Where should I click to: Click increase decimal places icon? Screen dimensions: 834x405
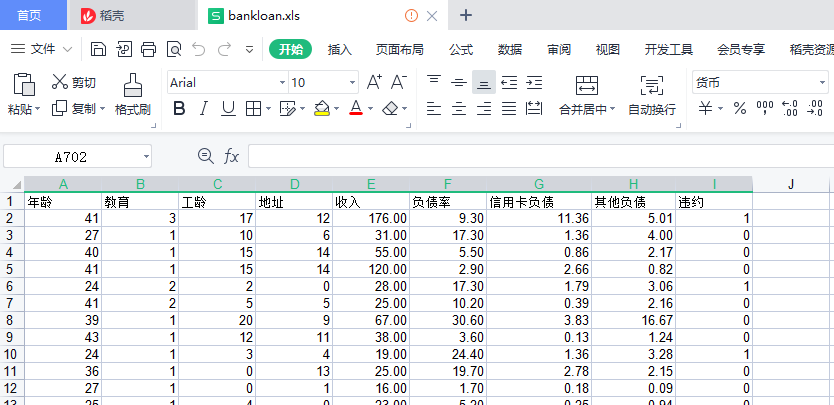click(x=790, y=109)
